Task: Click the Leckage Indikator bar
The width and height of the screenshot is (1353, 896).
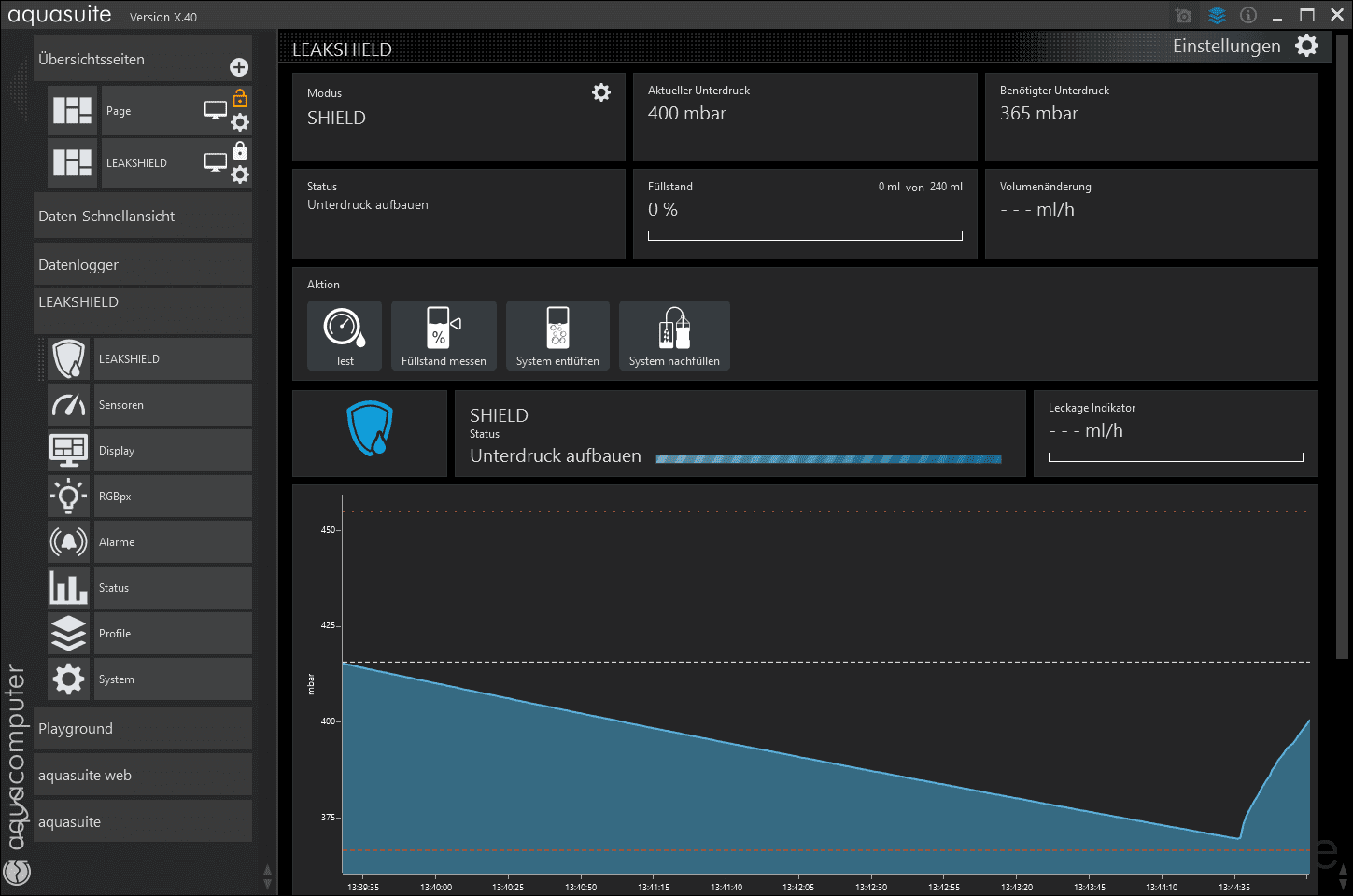Action: (1176, 457)
